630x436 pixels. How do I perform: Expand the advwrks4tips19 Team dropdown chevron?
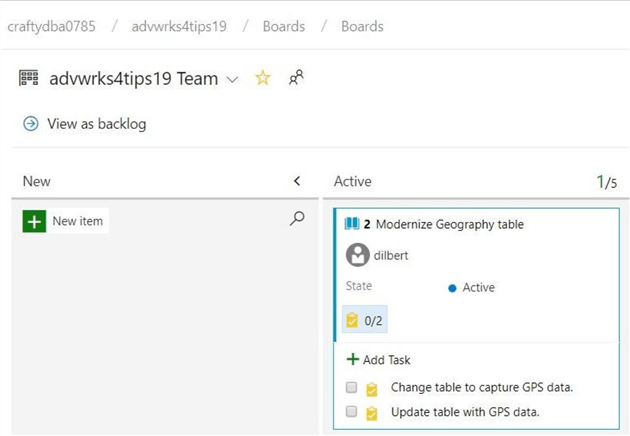[x=233, y=79]
